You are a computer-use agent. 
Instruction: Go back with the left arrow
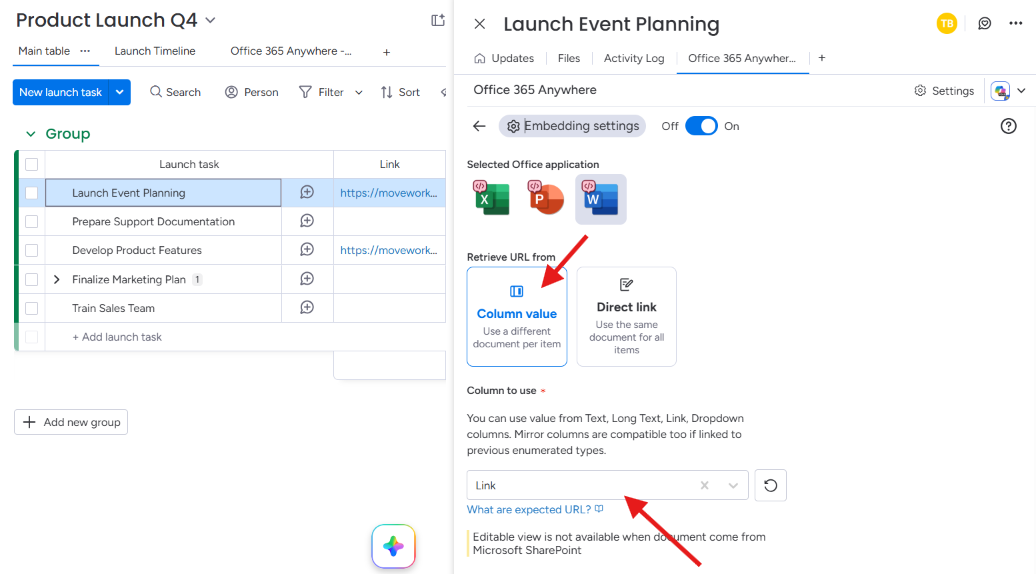(x=479, y=126)
